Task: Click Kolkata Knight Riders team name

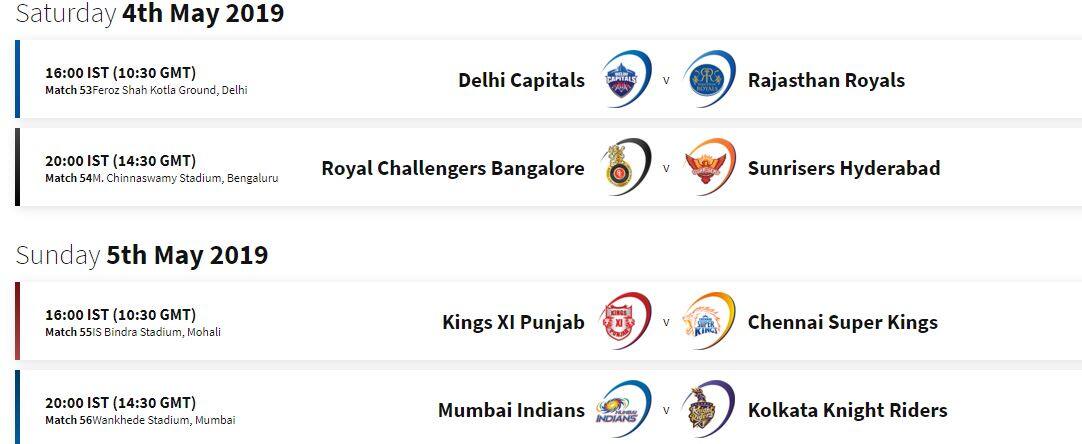Action: [x=847, y=411]
